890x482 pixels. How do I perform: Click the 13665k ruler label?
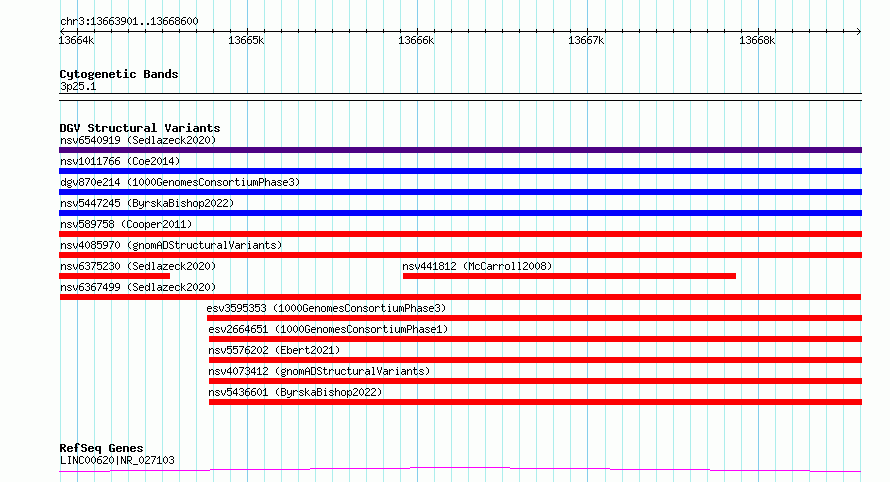(246, 40)
